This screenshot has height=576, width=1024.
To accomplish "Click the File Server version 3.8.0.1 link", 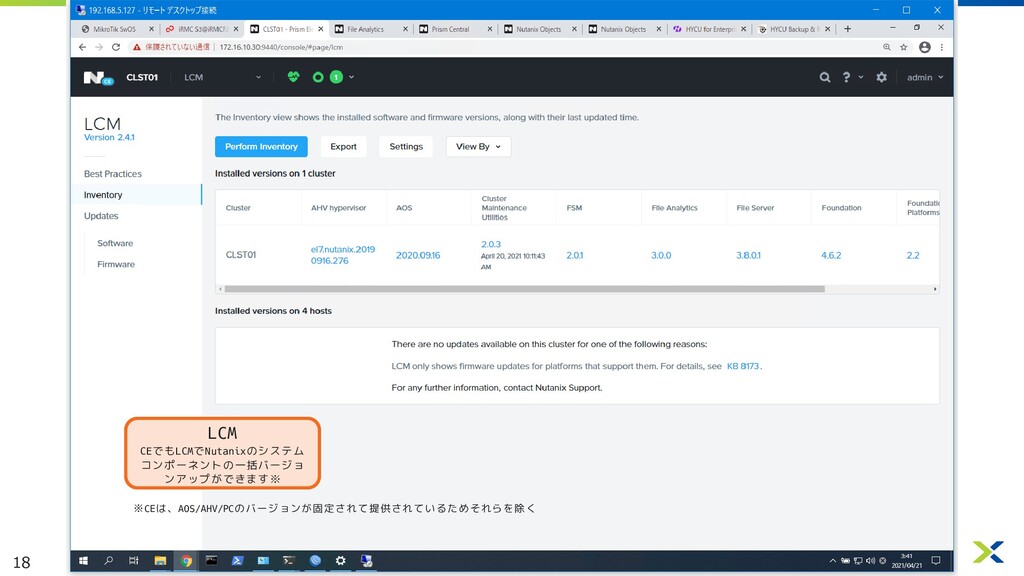I will click(x=748, y=255).
